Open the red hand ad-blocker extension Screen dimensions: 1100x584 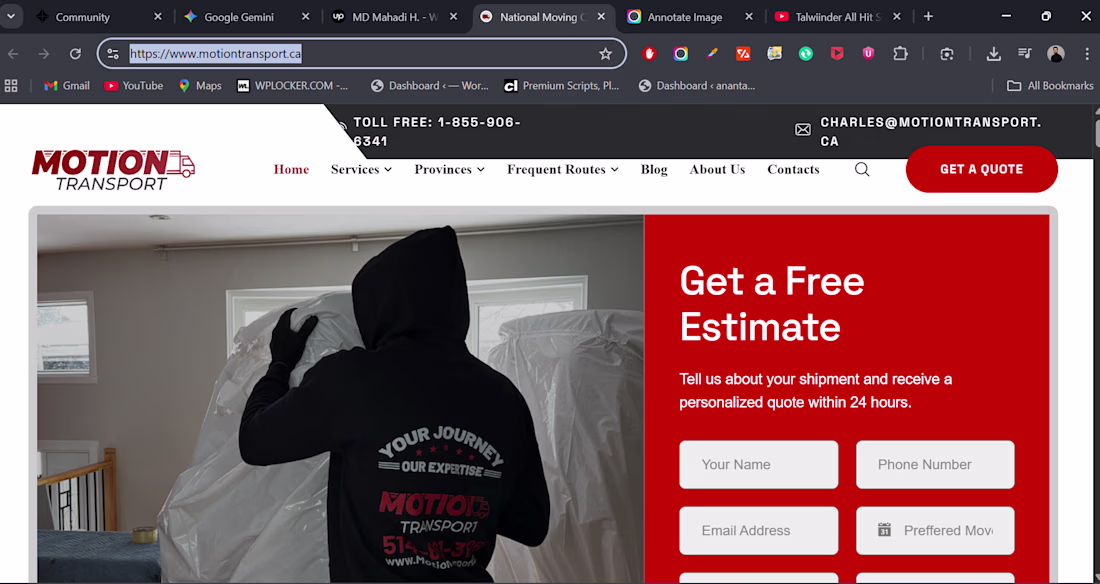(649, 53)
